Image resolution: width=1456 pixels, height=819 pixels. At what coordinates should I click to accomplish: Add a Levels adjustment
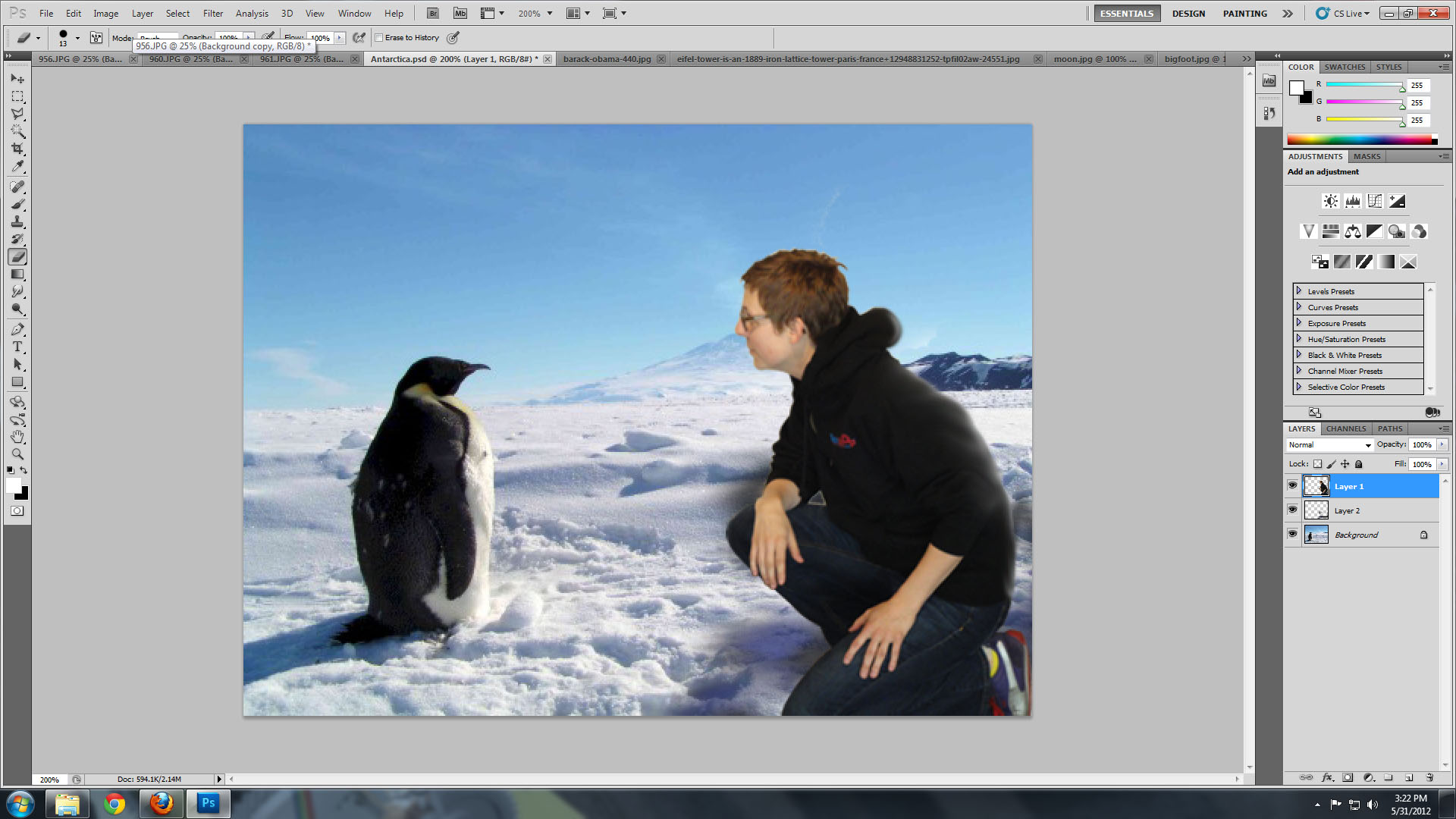point(1352,201)
